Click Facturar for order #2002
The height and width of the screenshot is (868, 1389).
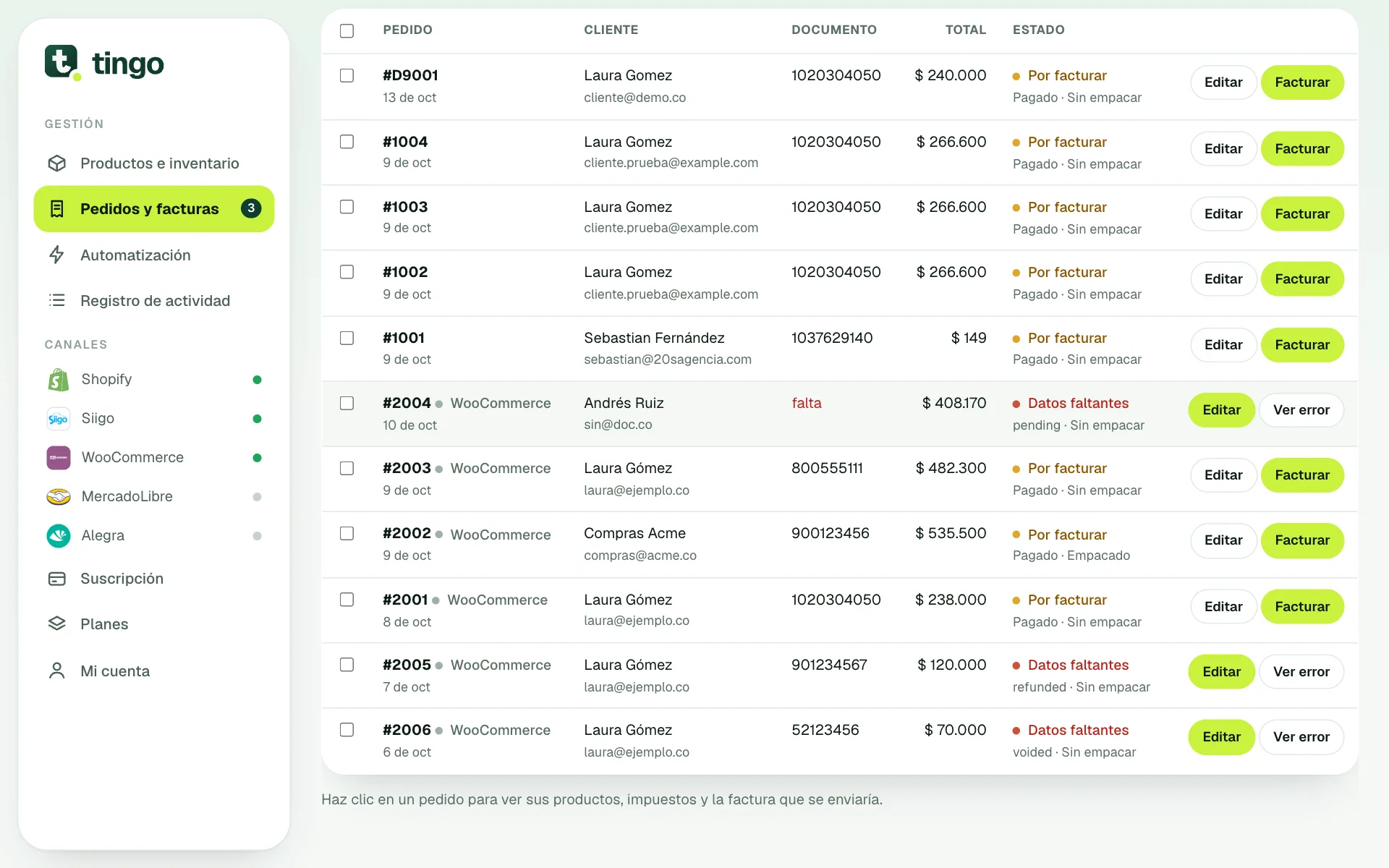pos(1302,540)
